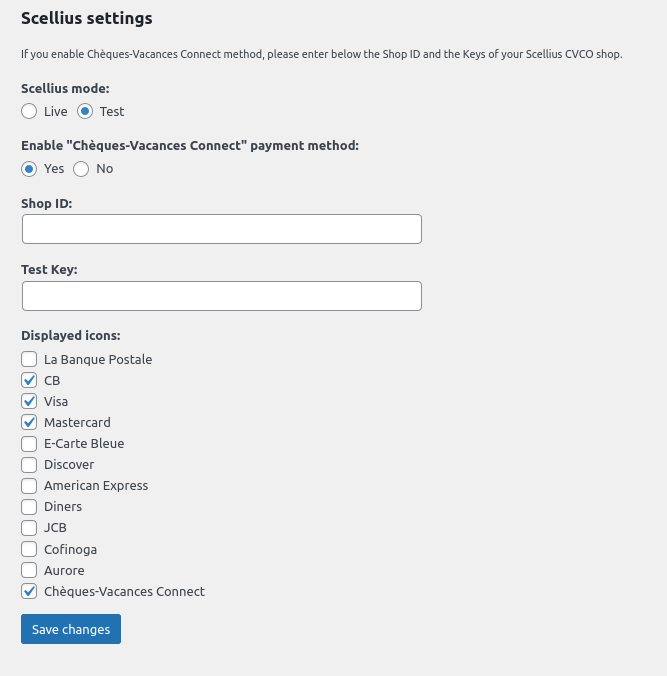The width and height of the screenshot is (667, 676).
Task: Select the Live Scellius mode
Action: pyautogui.click(x=29, y=111)
